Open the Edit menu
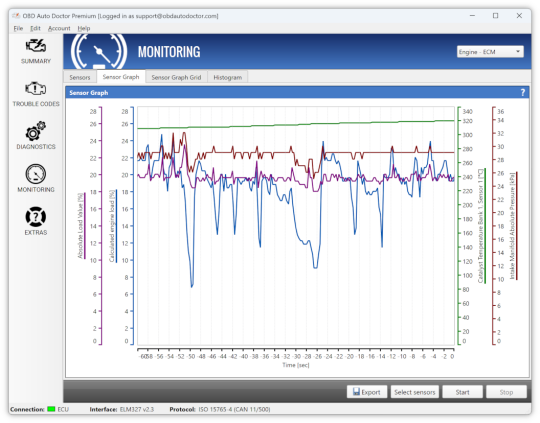 (35, 28)
